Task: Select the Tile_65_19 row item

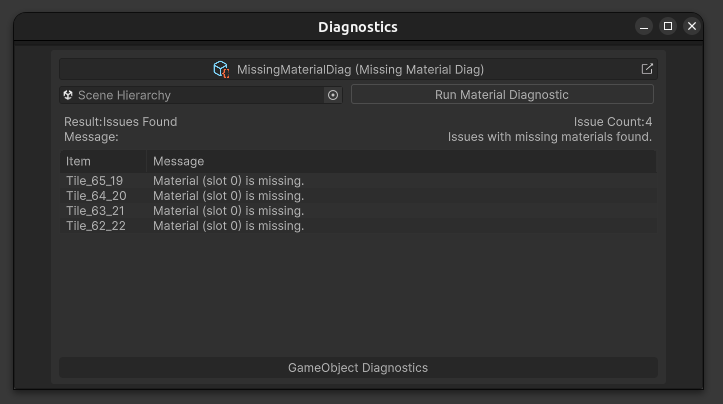Action: click(95, 181)
